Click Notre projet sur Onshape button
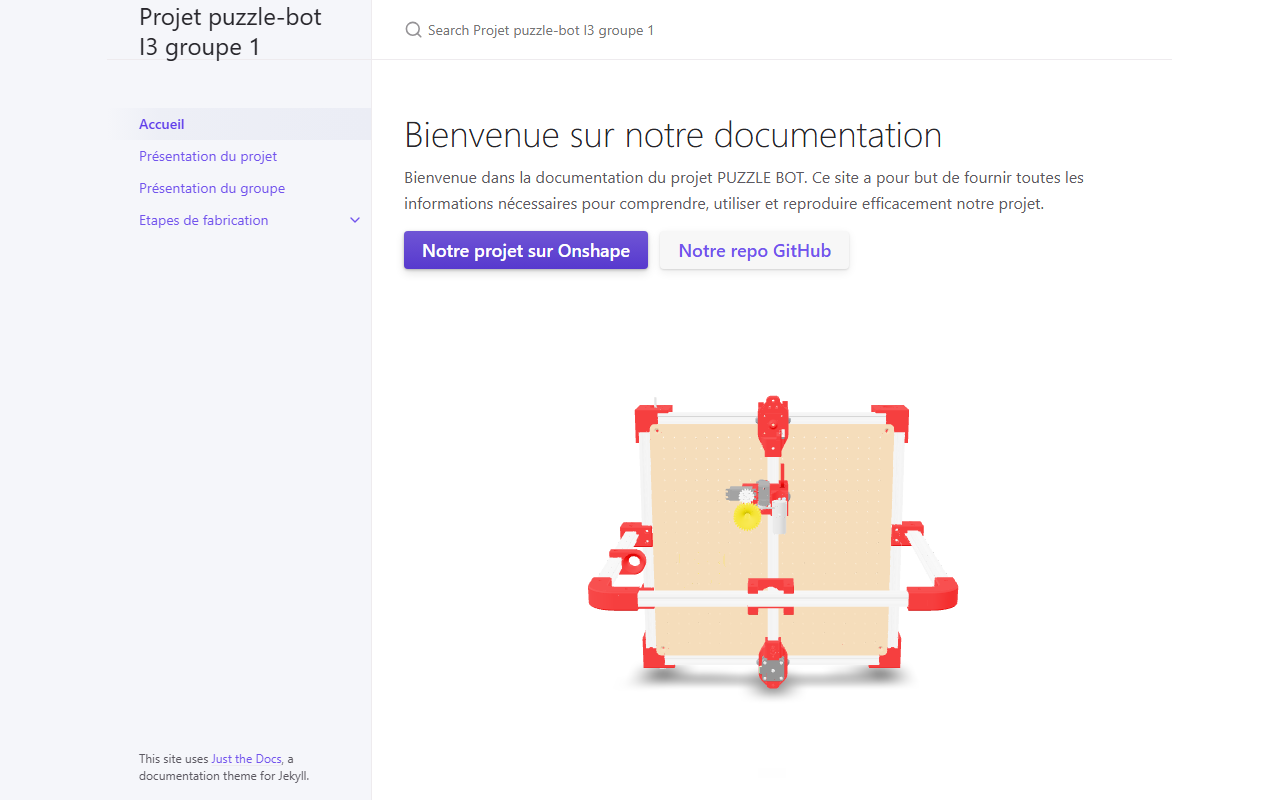 (x=526, y=251)
